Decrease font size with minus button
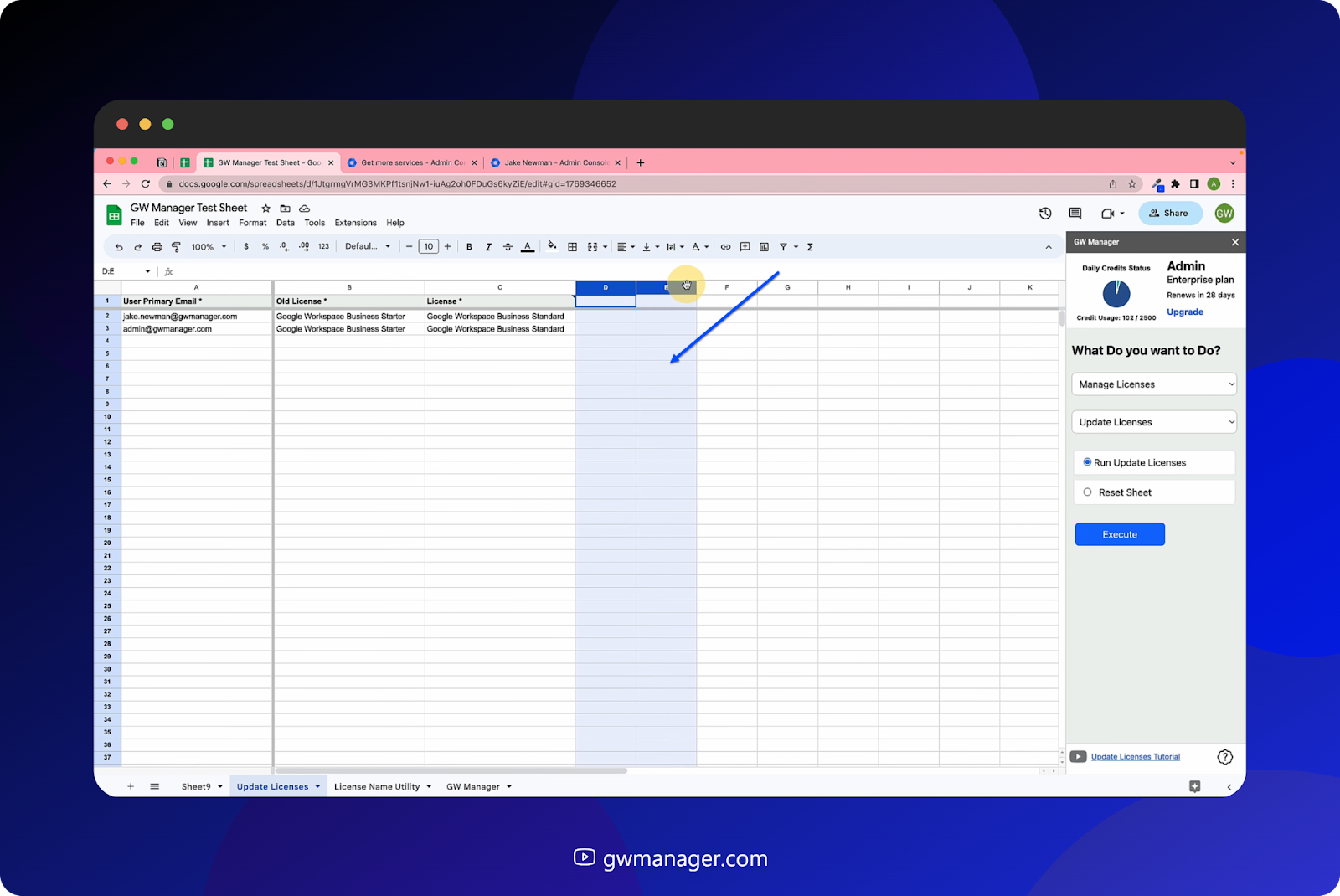 pyautogui.click(x=409, y=247)
